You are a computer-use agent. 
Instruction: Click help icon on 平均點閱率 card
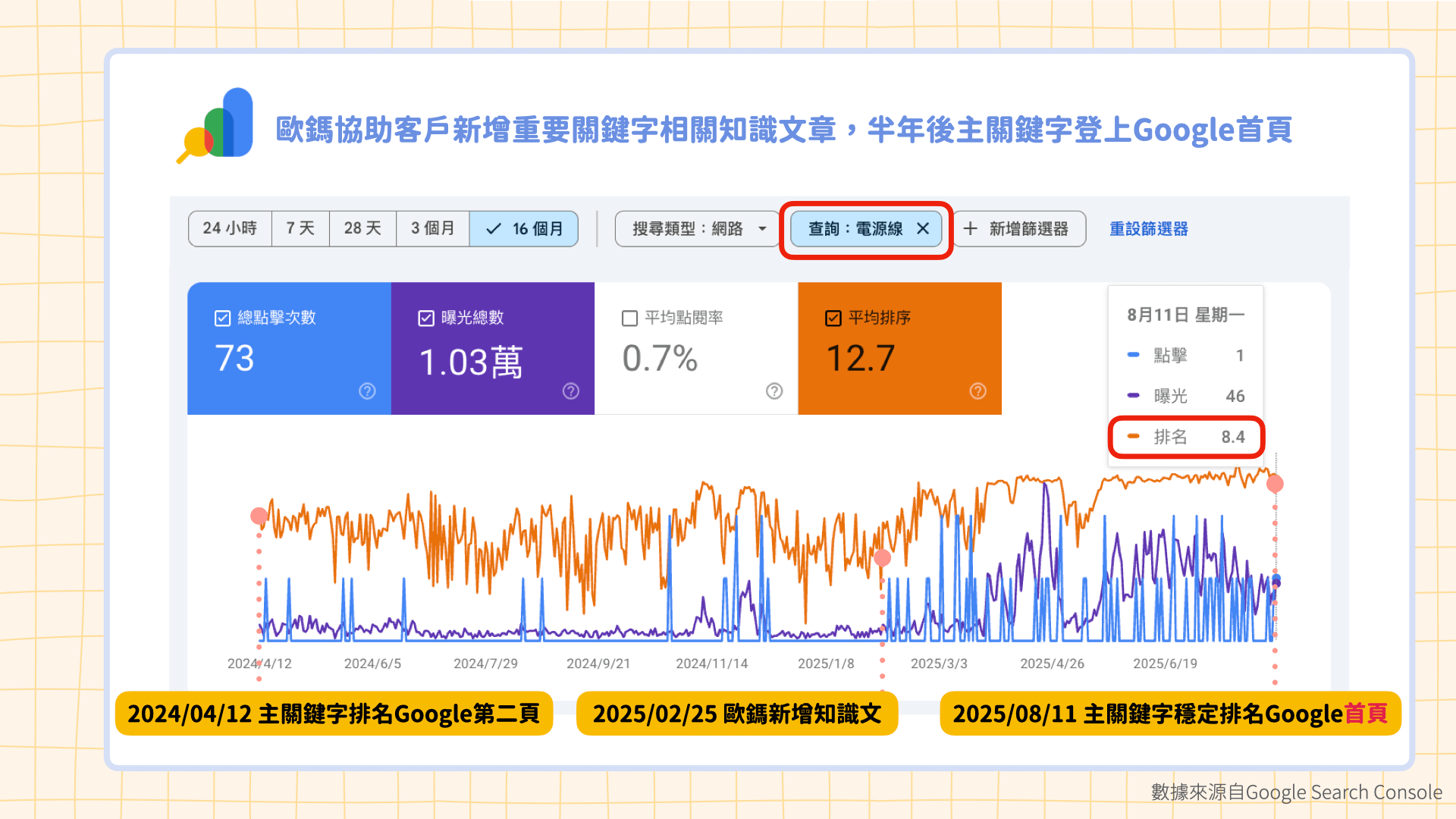774,391
